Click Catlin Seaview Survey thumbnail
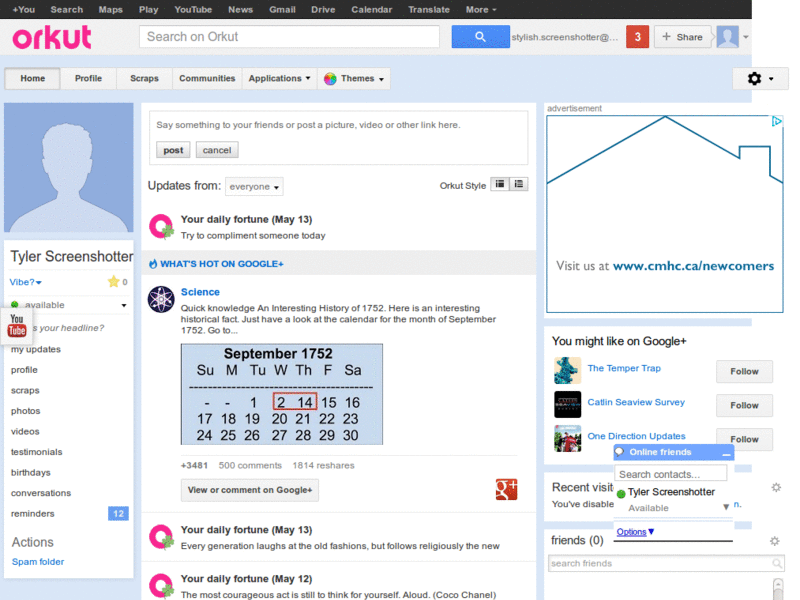The height and width of the screenshot is (600, 800). point(567,405)
